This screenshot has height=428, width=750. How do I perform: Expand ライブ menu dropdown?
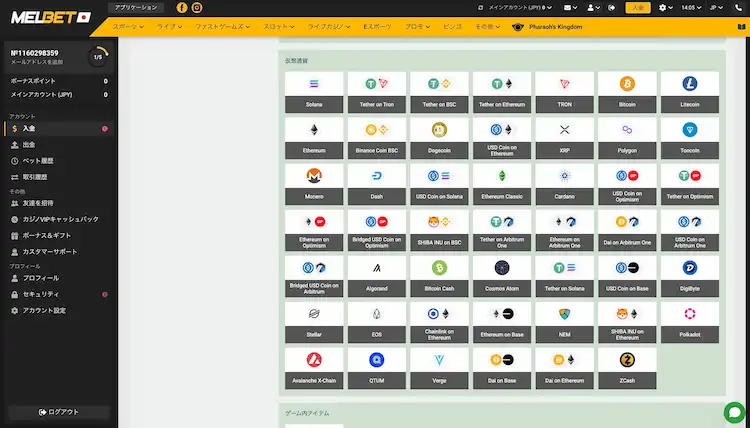(x=169, y=27)
